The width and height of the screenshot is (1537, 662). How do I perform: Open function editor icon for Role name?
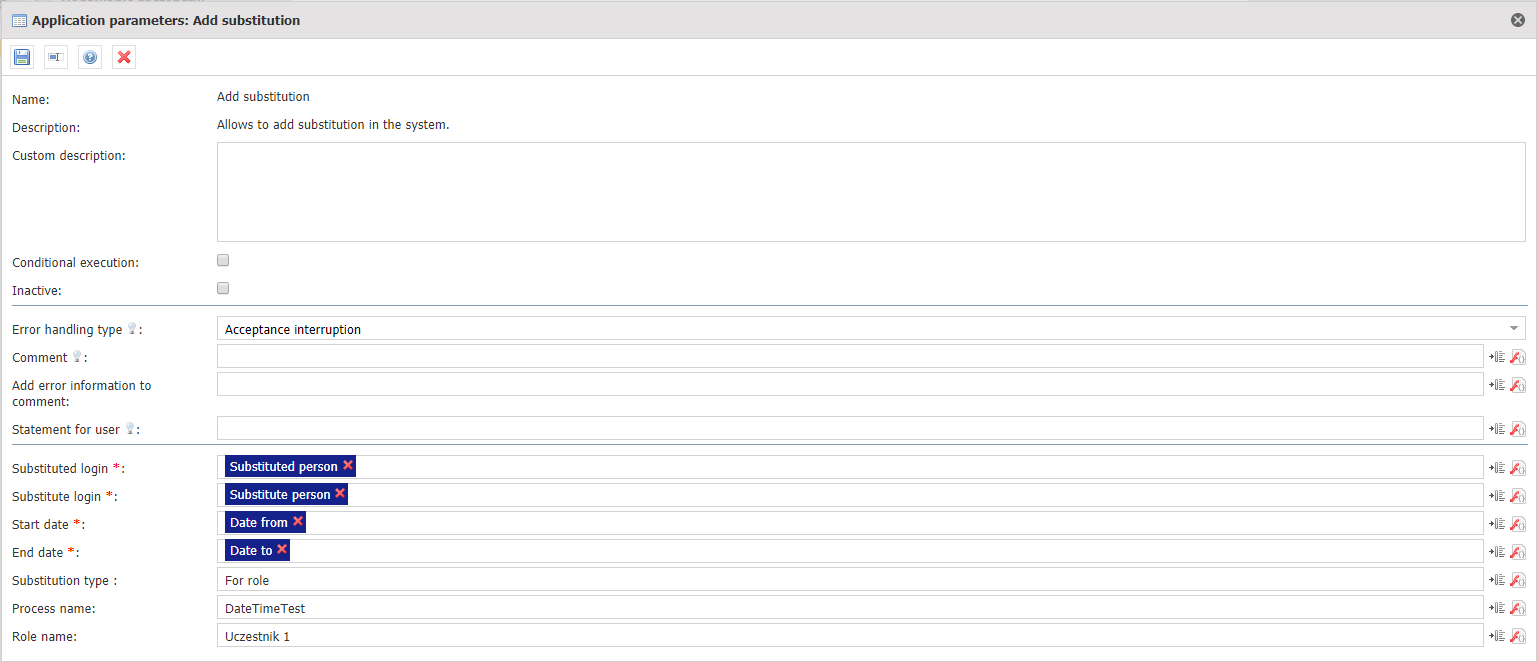point(1517,636)
